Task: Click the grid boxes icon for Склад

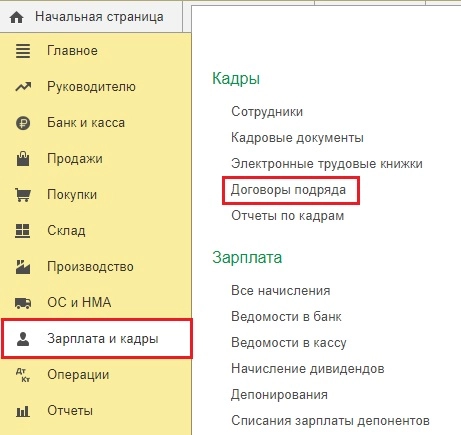Action: (23, 231)
